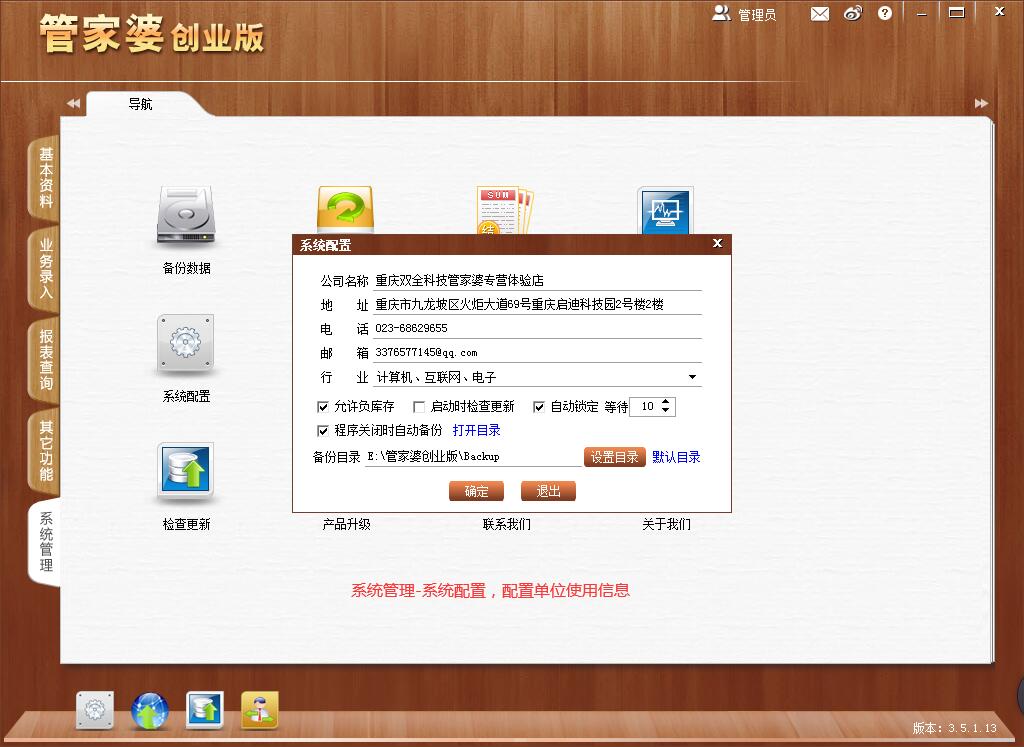Click the 产品升级 label
Screen dimensions: 1024x747
[x=346, y=524]
